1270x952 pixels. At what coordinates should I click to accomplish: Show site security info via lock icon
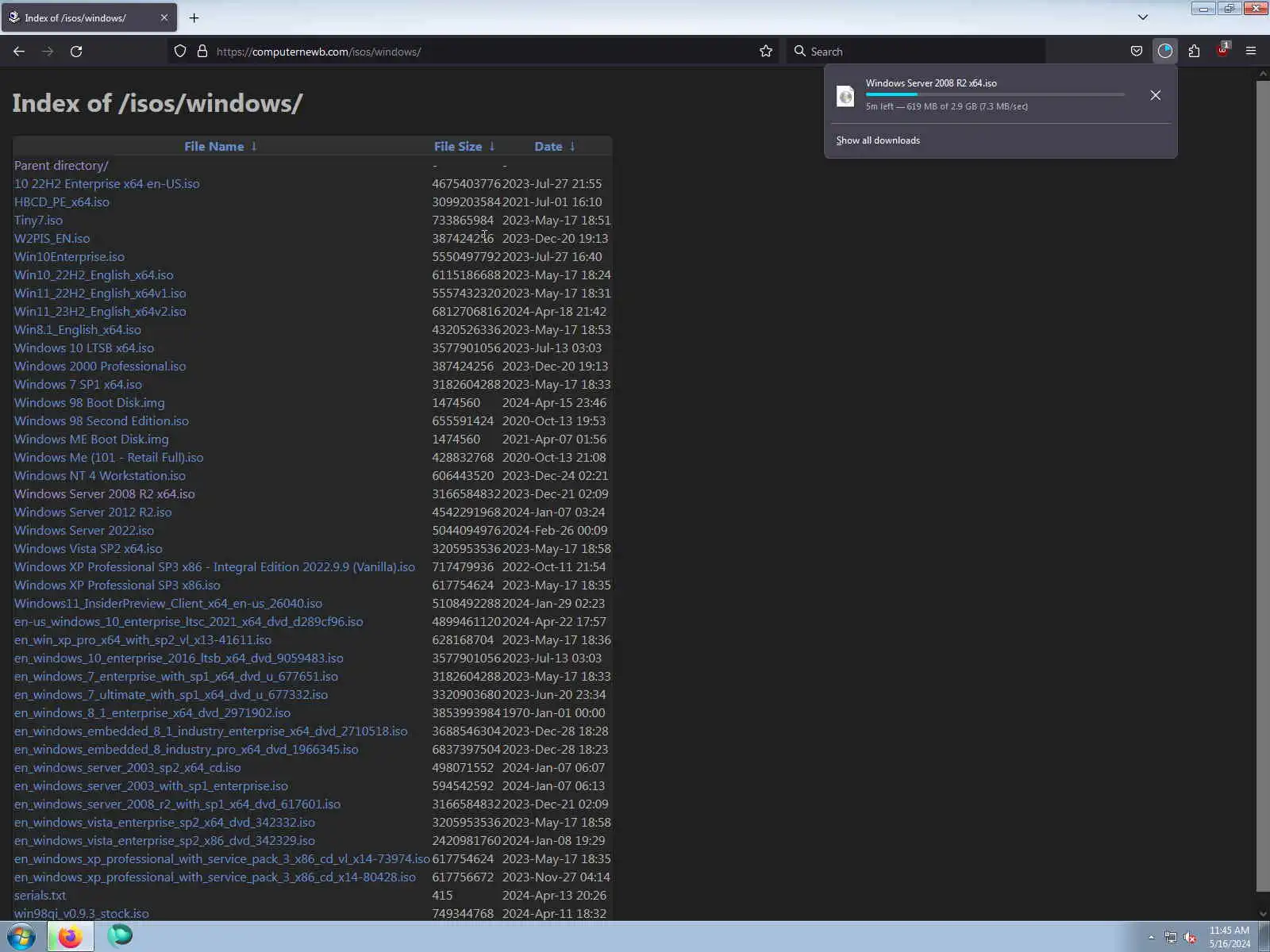click(202, 52)
